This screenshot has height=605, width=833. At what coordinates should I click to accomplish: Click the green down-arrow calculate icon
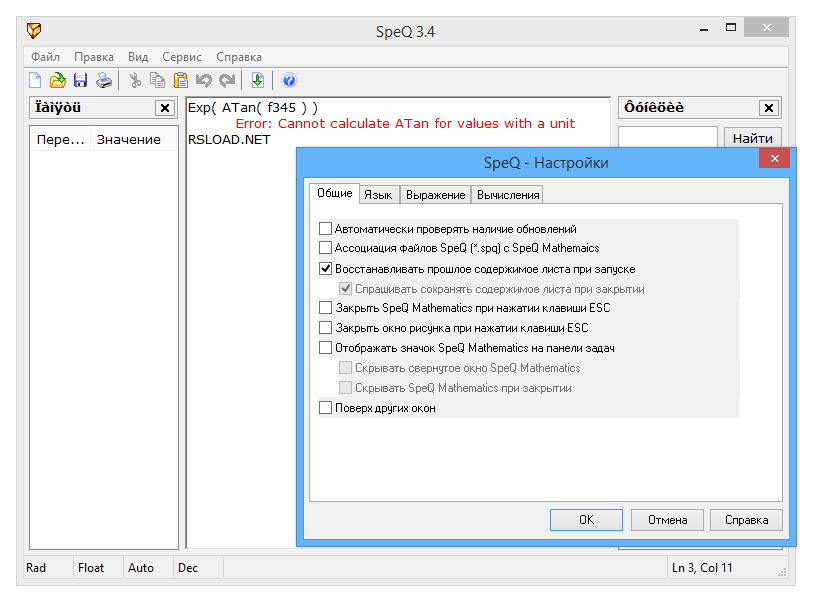point(258,80)
